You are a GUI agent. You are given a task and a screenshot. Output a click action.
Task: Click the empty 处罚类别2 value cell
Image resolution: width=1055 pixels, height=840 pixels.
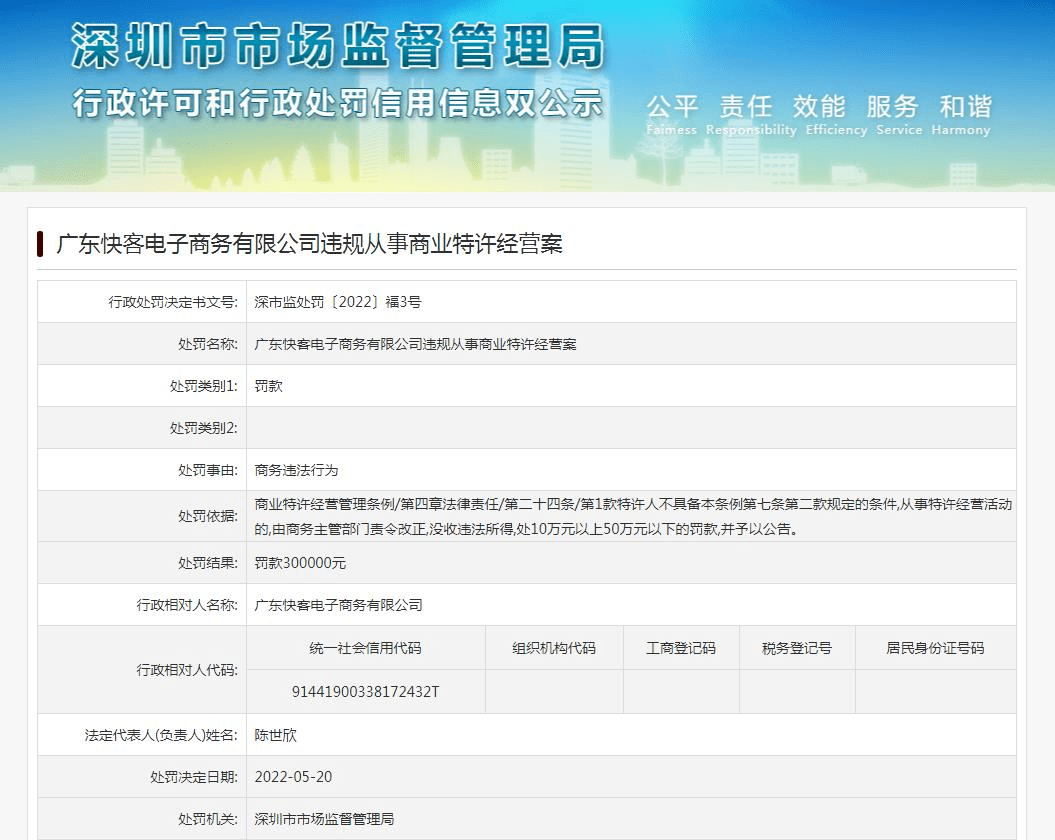(x=630, y=428)
